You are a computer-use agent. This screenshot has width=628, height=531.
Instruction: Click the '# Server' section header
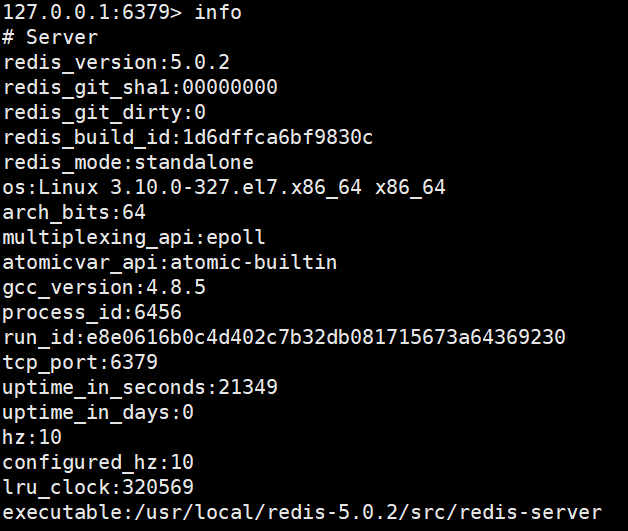tap(51, 38)
